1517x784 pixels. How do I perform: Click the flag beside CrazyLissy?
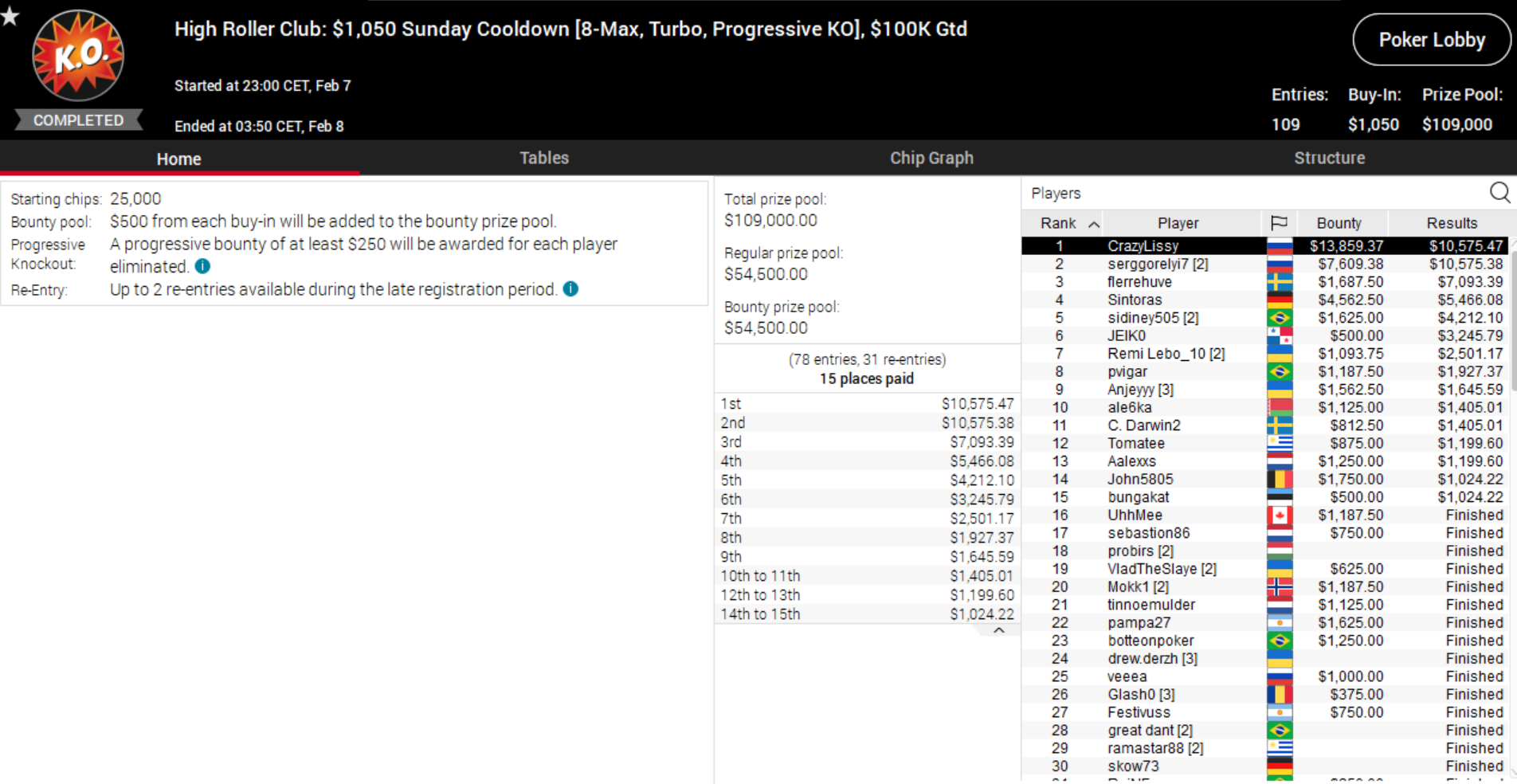(x=1279, y=246)
